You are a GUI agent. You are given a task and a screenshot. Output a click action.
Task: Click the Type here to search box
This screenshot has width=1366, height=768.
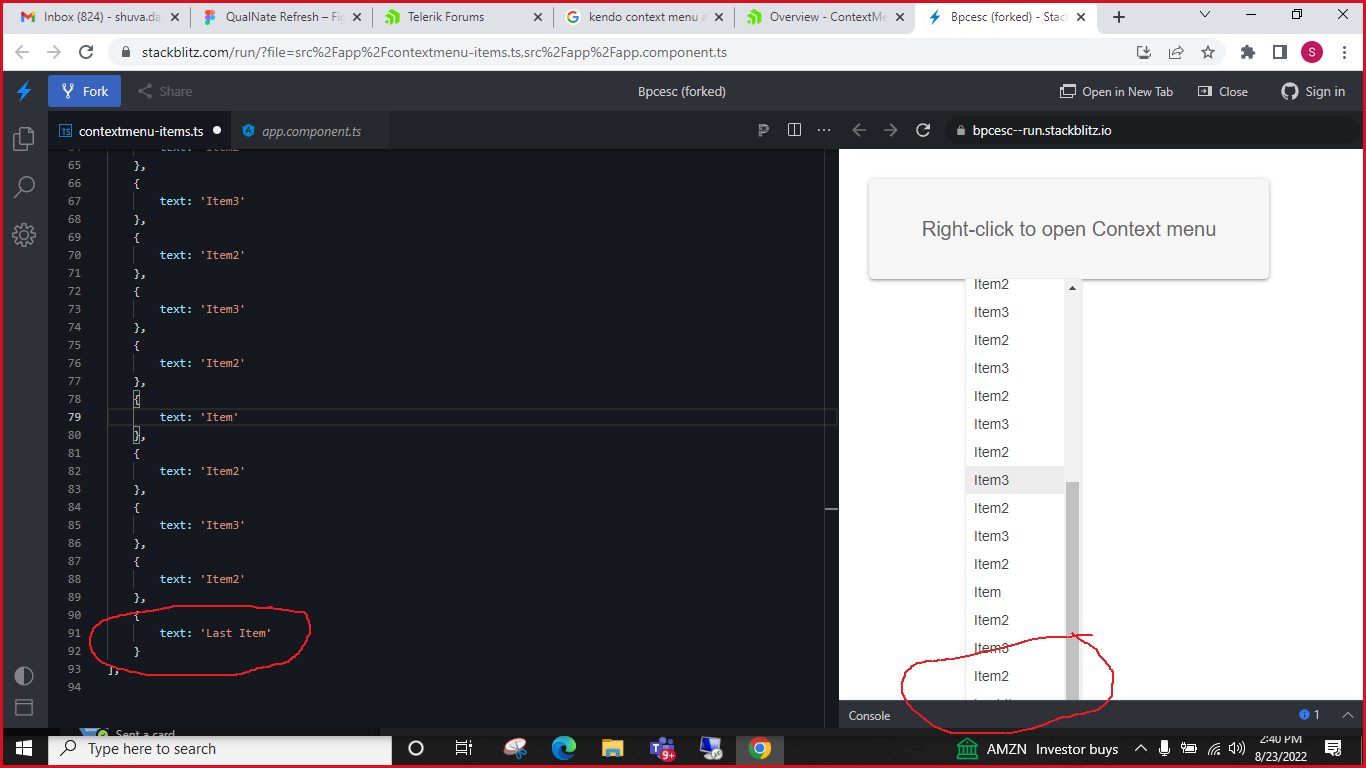[x=220, y=748]
